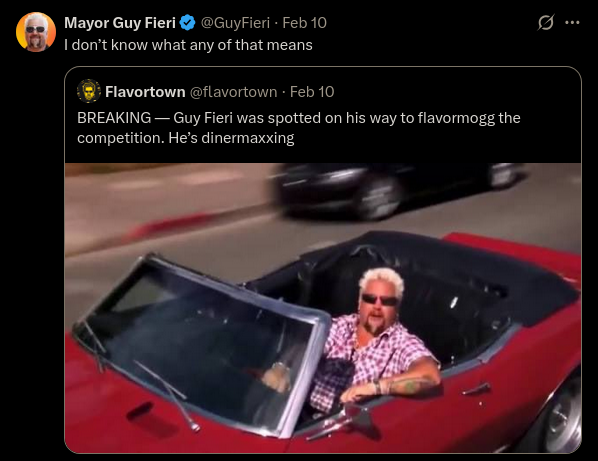Click the blue verified badge
Image resolution: width=598 pixels, height=461 pixels.
[x=187, y=23]
